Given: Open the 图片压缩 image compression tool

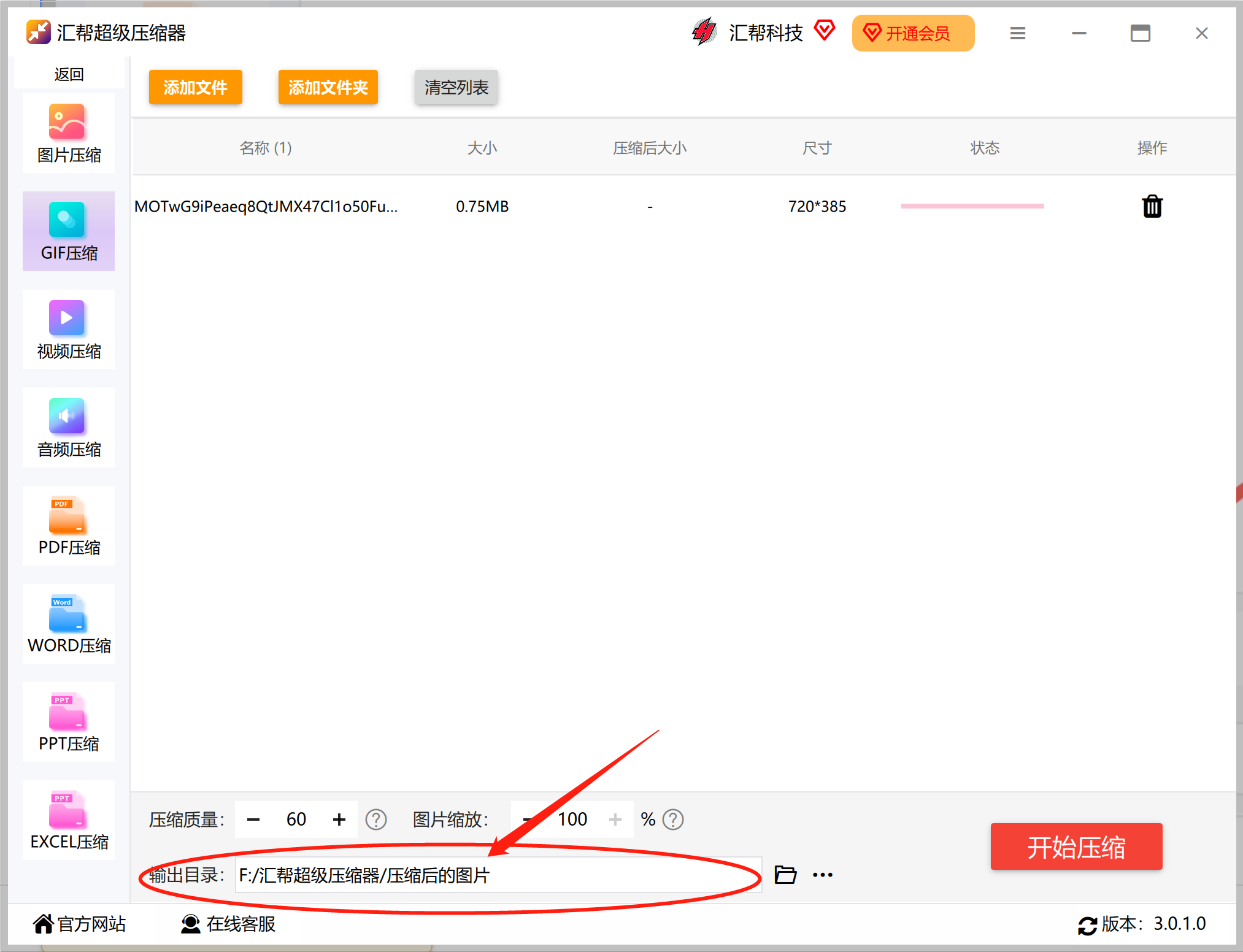Looking at the screenshot, I should tap(69, 134).
